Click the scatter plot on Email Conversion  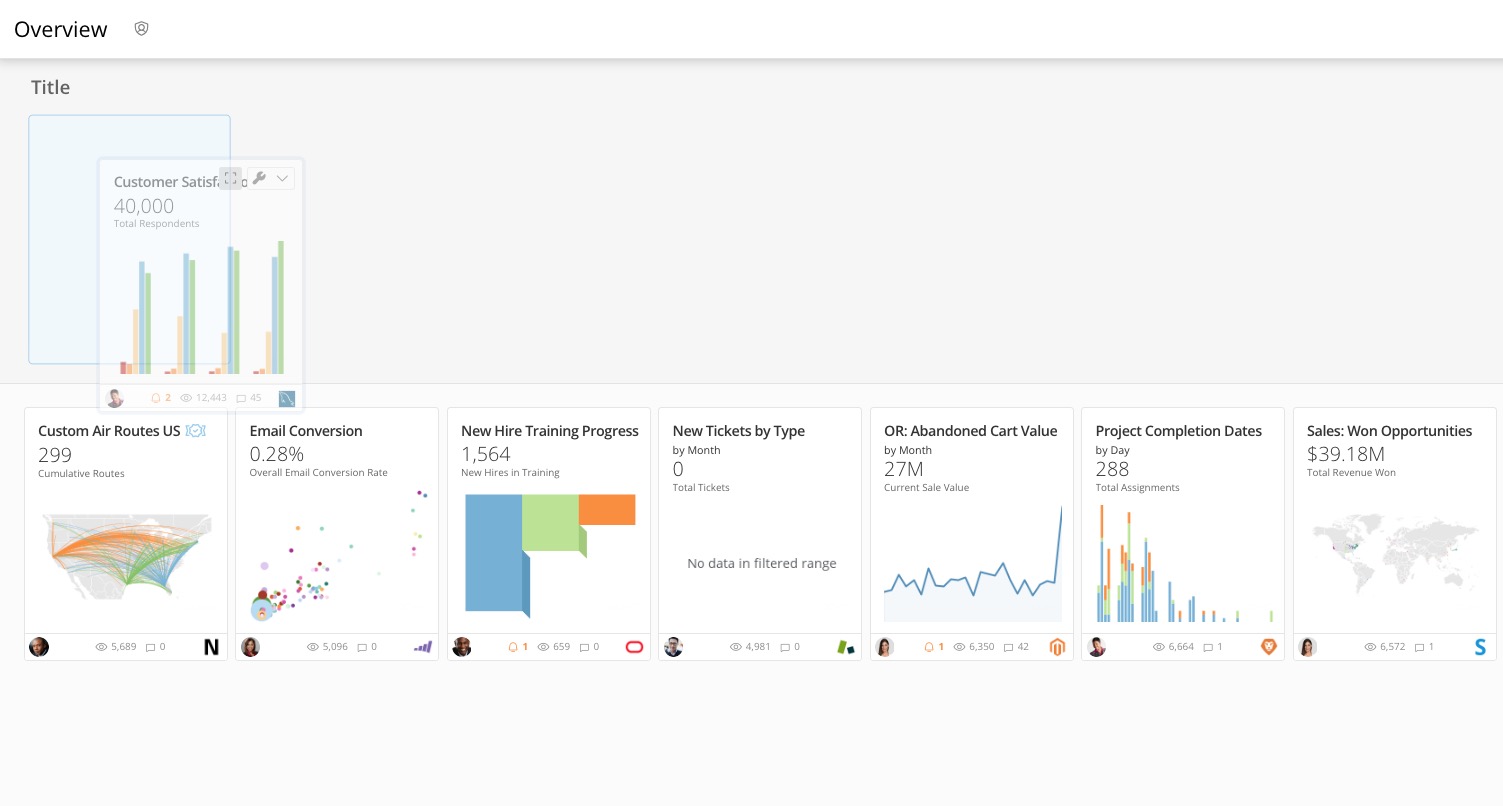(340, 555)
